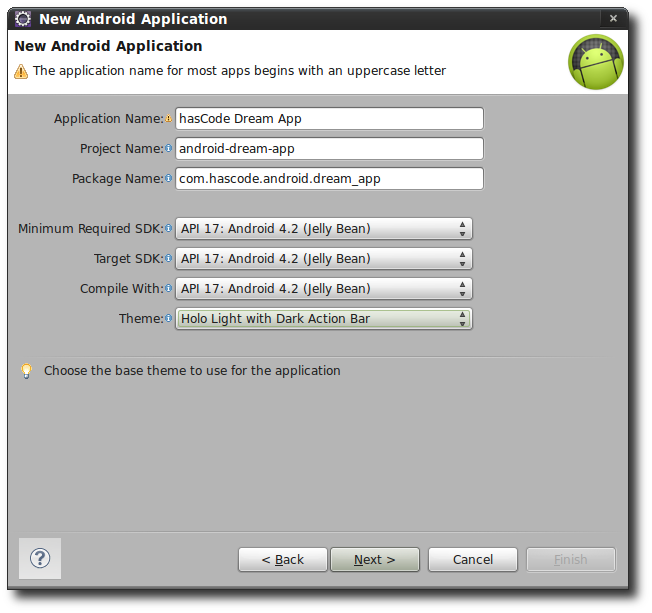The image size is (652, 613).
Task: Focus the Project Name text field
Action: (x=329, y=149)
